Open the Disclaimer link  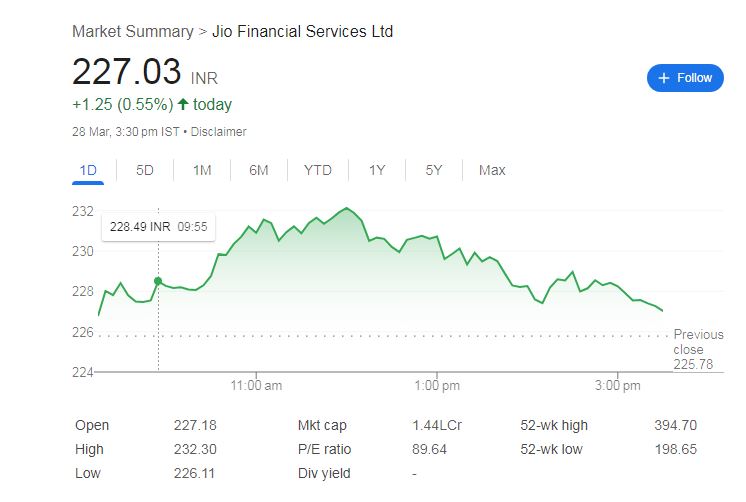point(218,132)
